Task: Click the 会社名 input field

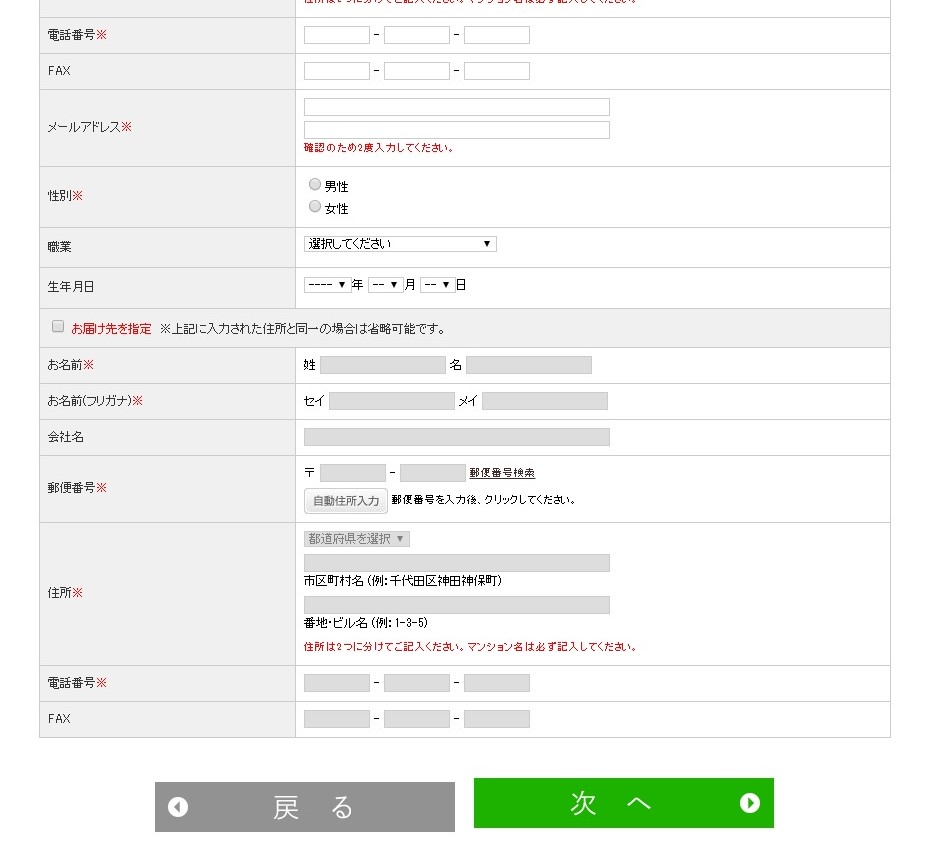Action: 457,437
